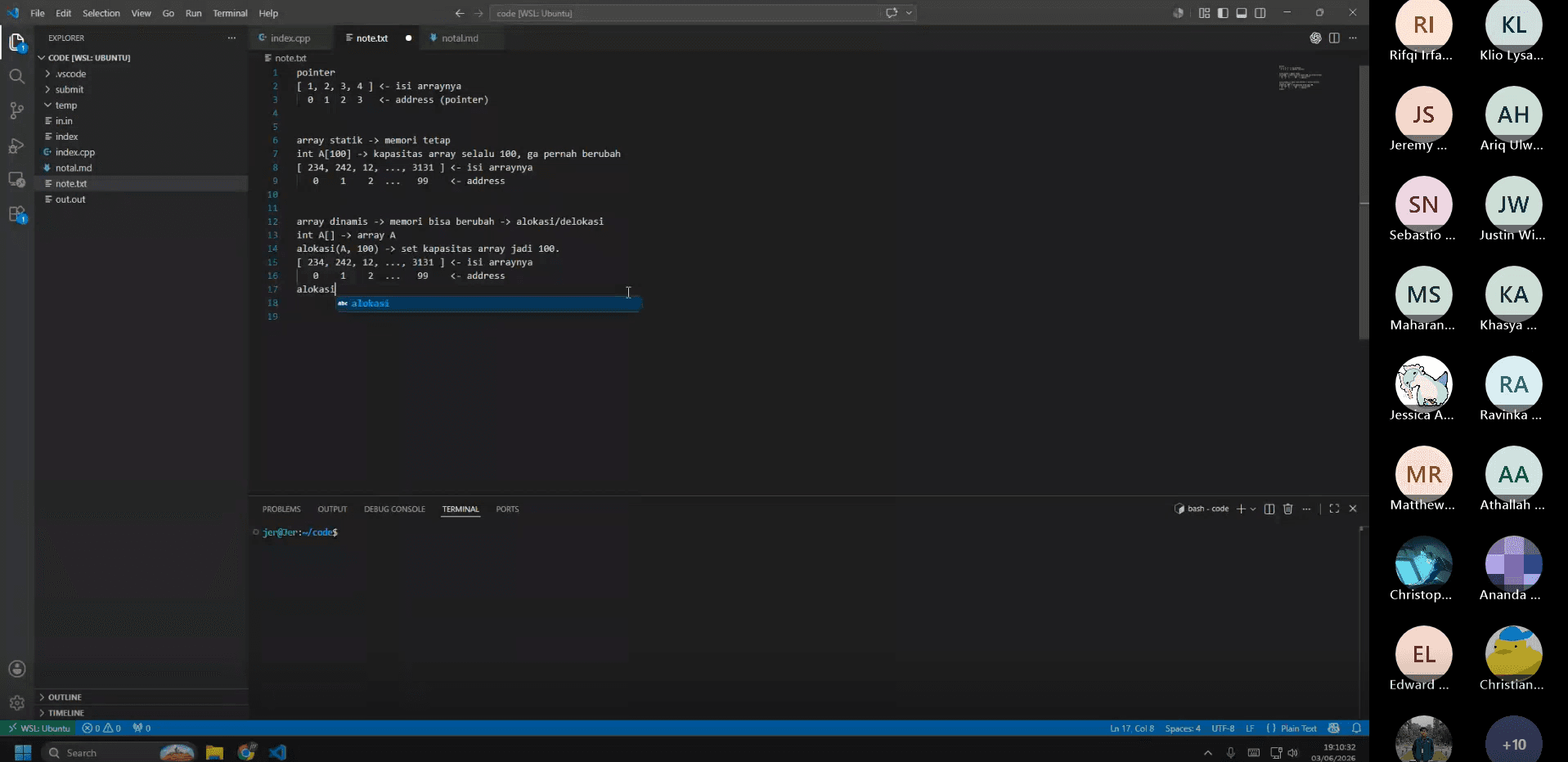The image size is (1568, 762).
Task: Open the Help menu
Action: (268, 13)
